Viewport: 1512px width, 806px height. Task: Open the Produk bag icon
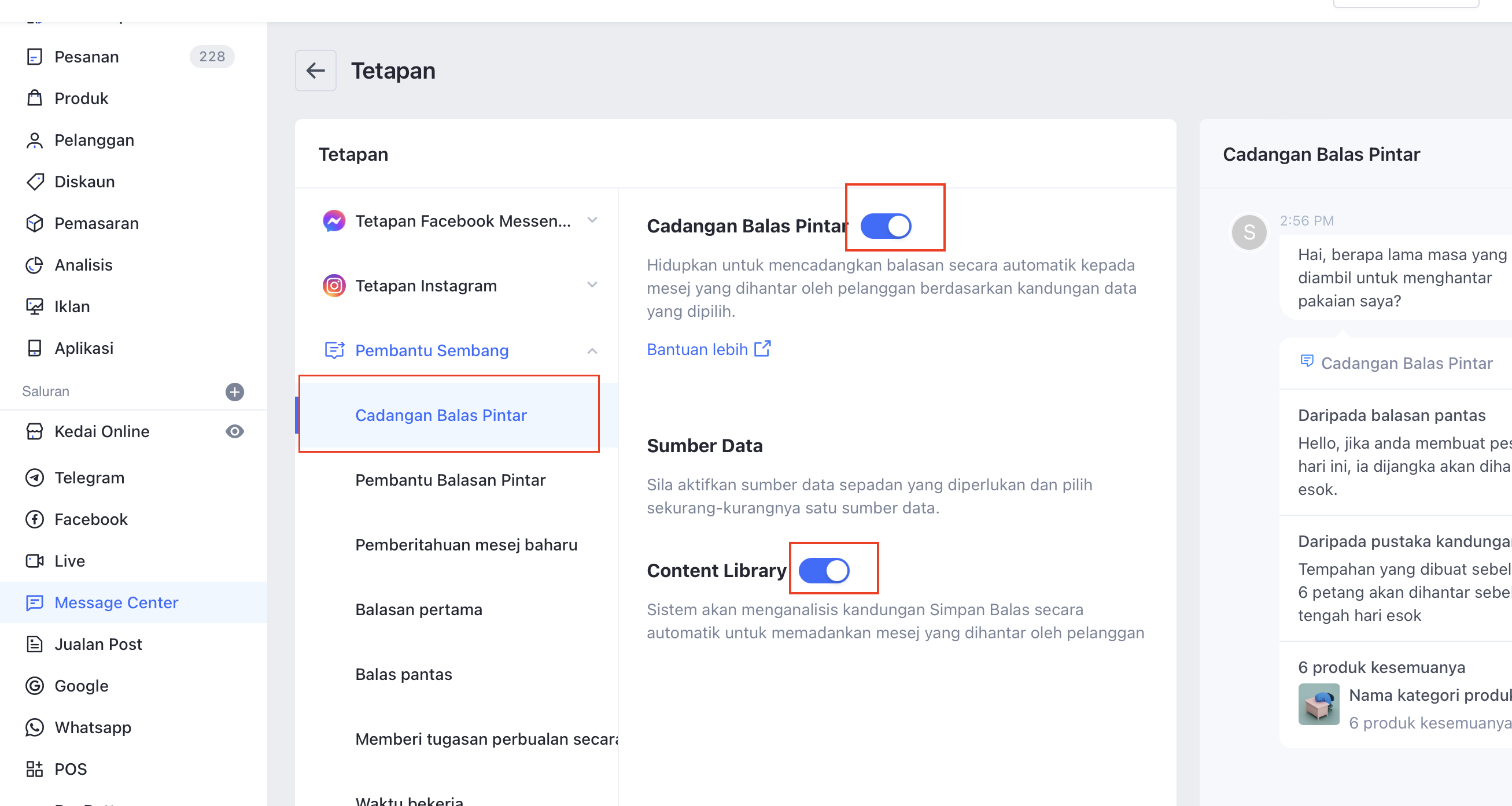pos(35,98)
